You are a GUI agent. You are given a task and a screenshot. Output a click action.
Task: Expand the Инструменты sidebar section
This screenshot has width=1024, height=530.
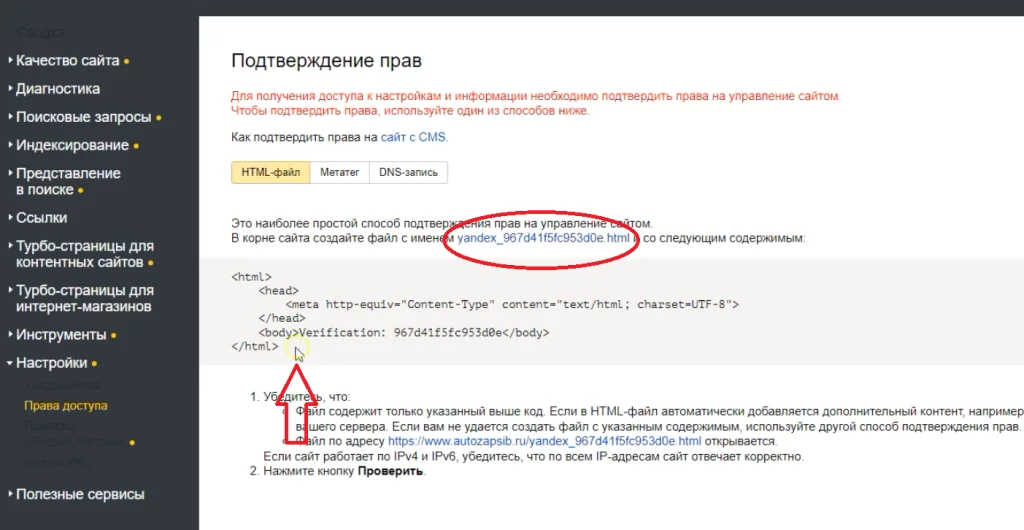click(62, 335)
